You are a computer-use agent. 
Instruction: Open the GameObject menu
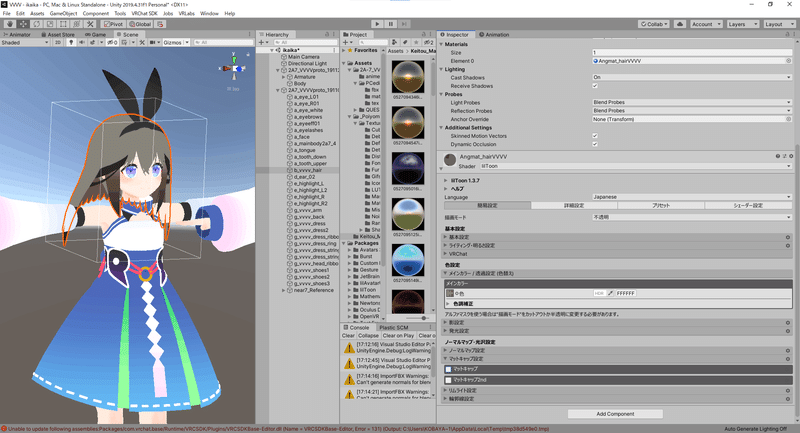(x=63, y=13)
